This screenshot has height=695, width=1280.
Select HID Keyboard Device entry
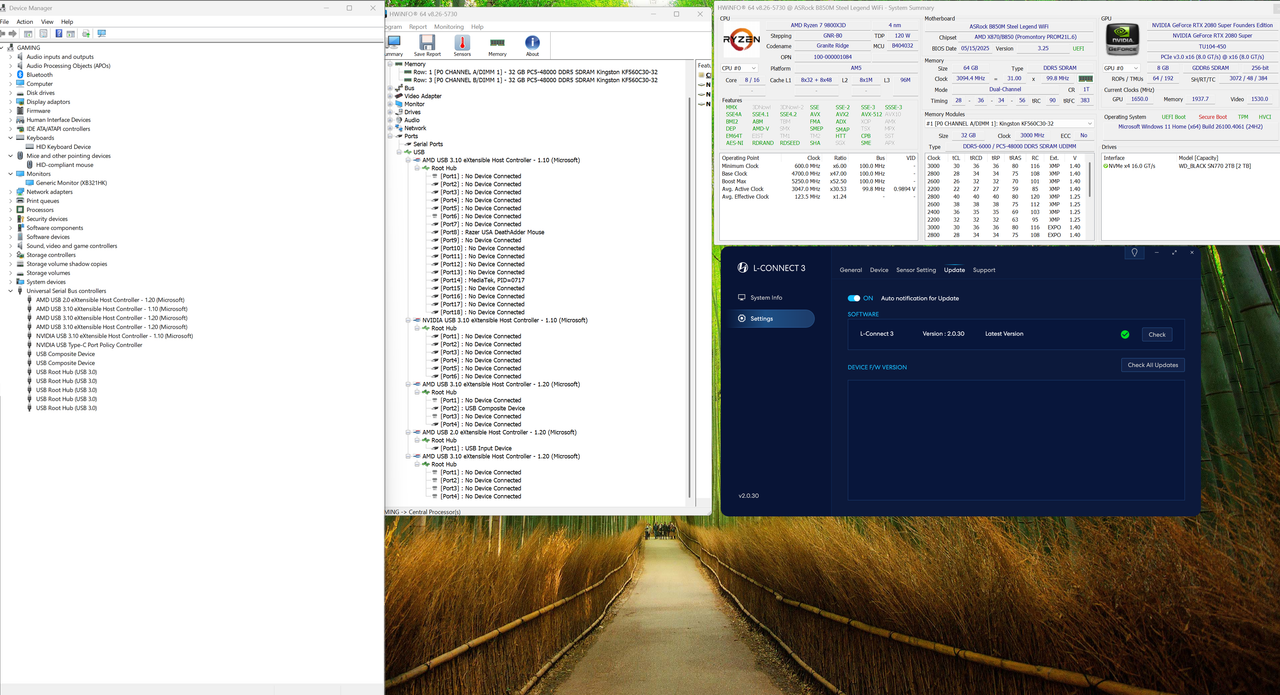tap(63, 147)
